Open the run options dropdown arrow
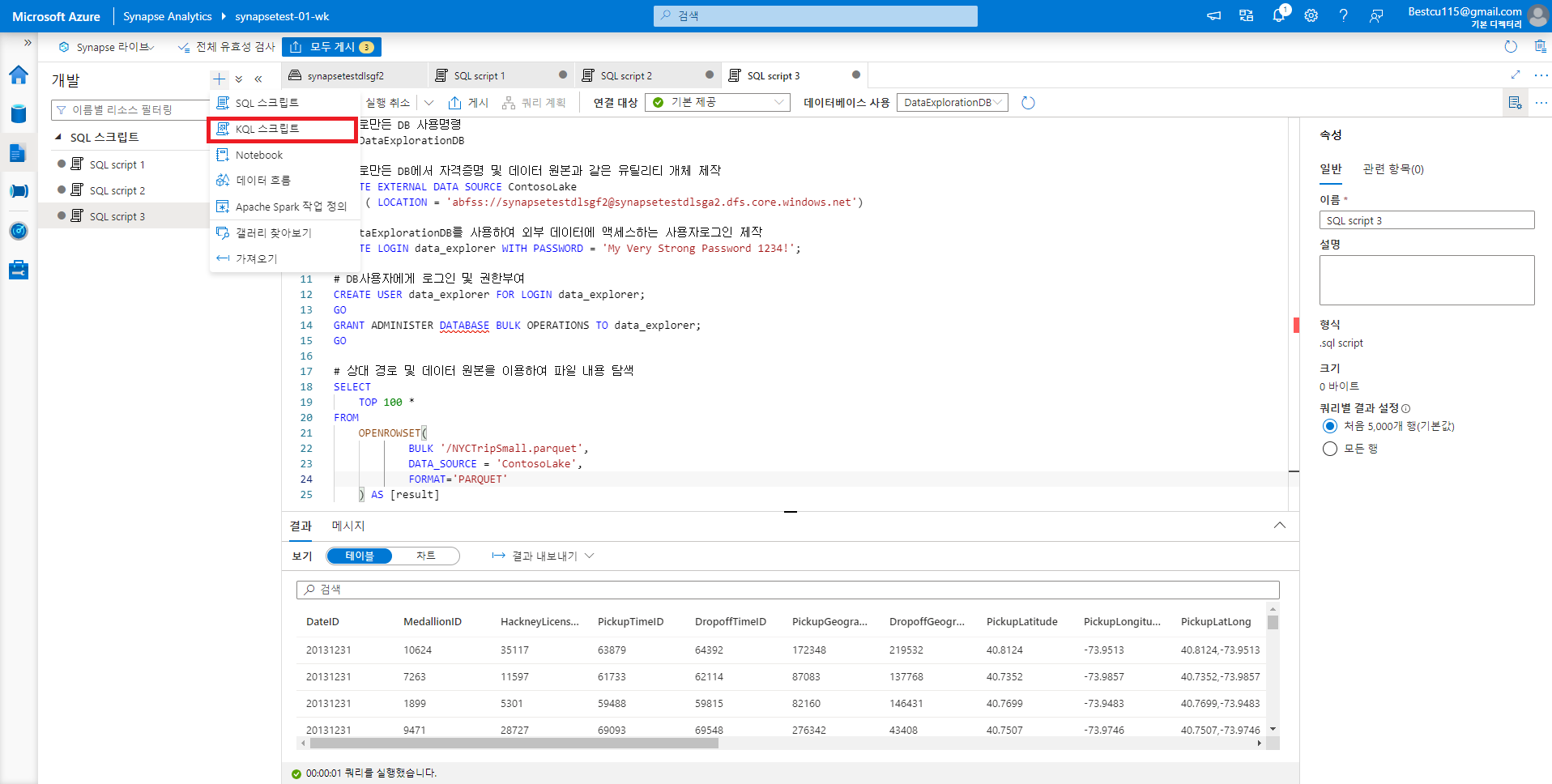The height and width of the screenshot is (784, 1552). 429,103
